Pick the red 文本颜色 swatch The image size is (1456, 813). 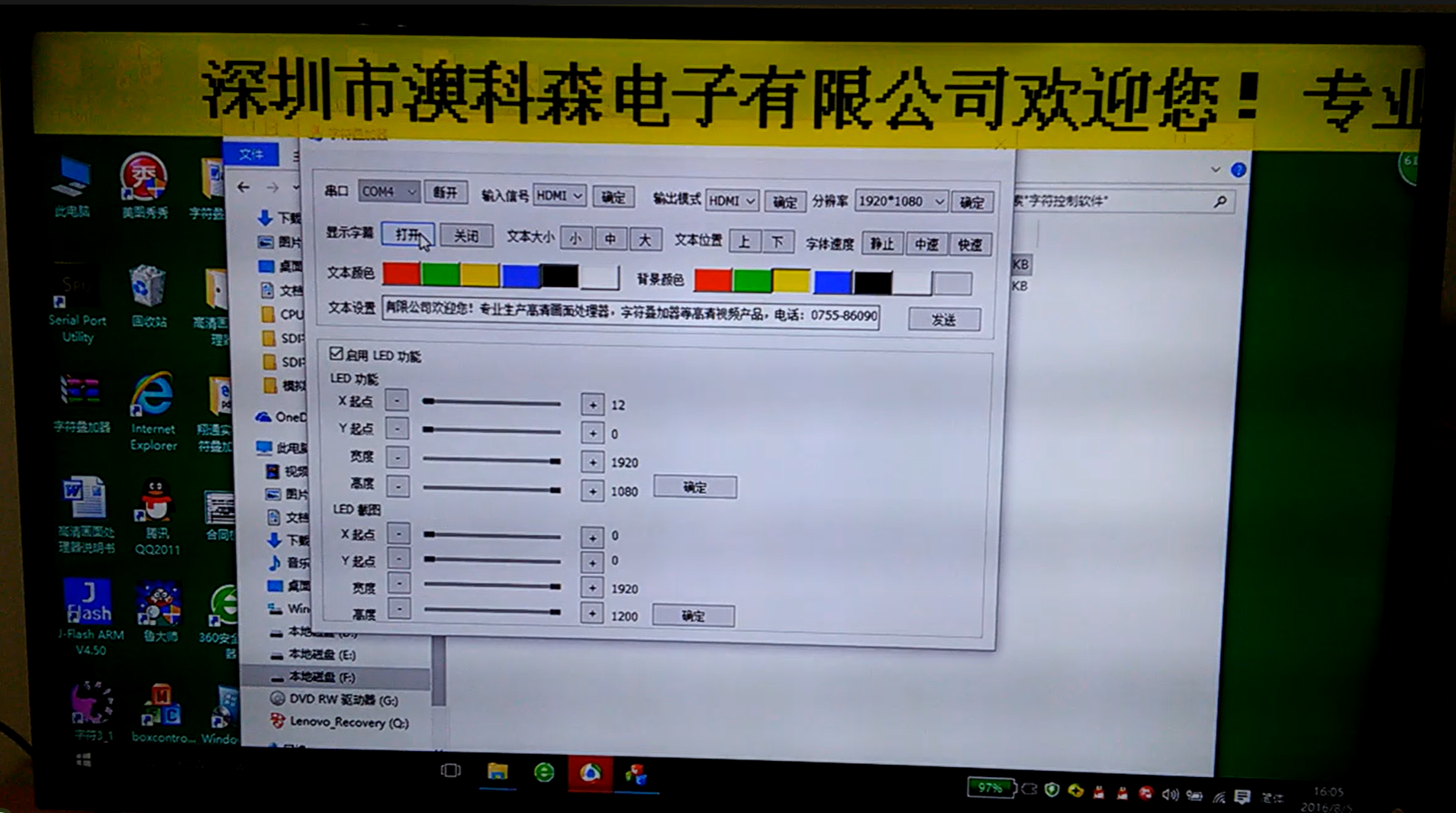coord(401,274)
